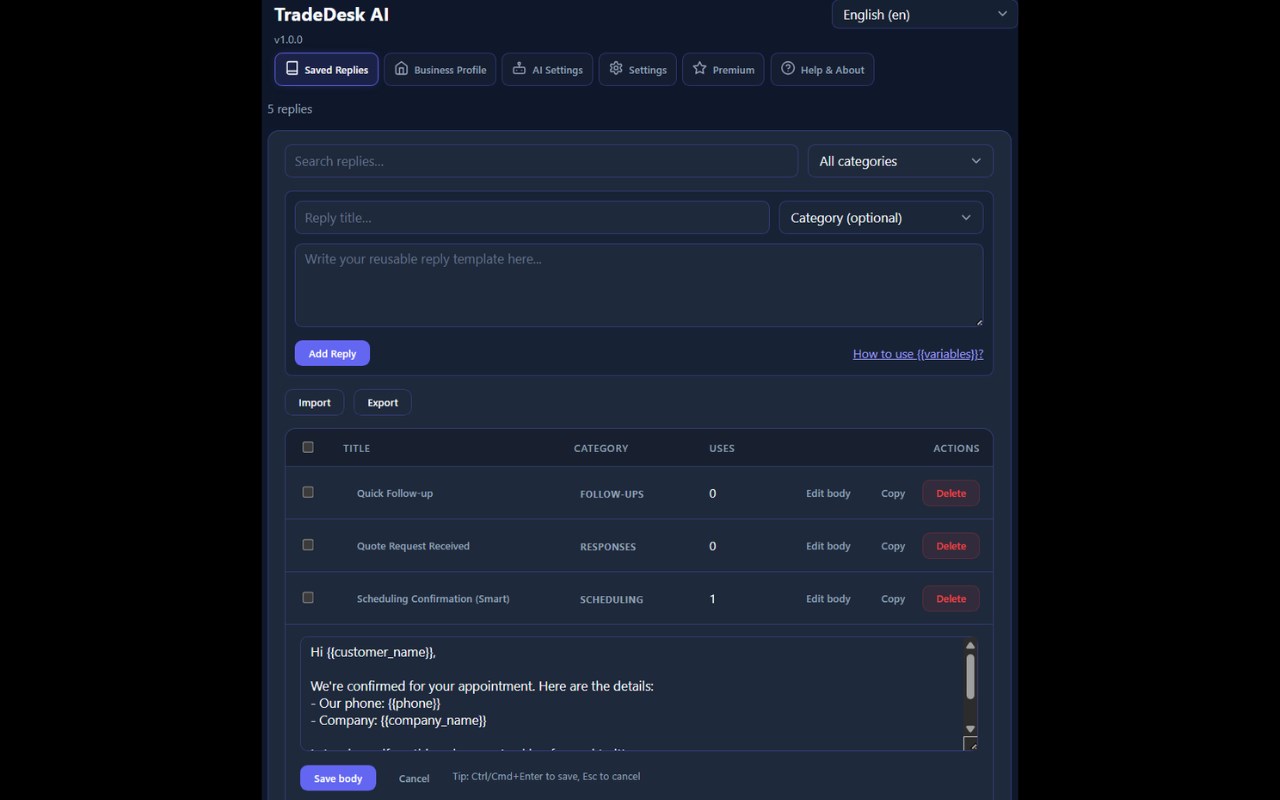Image resolution: width=1280 pixels, height=800 pixels.
Task: Click the Help & About question icon
Action: pos(788,69)
